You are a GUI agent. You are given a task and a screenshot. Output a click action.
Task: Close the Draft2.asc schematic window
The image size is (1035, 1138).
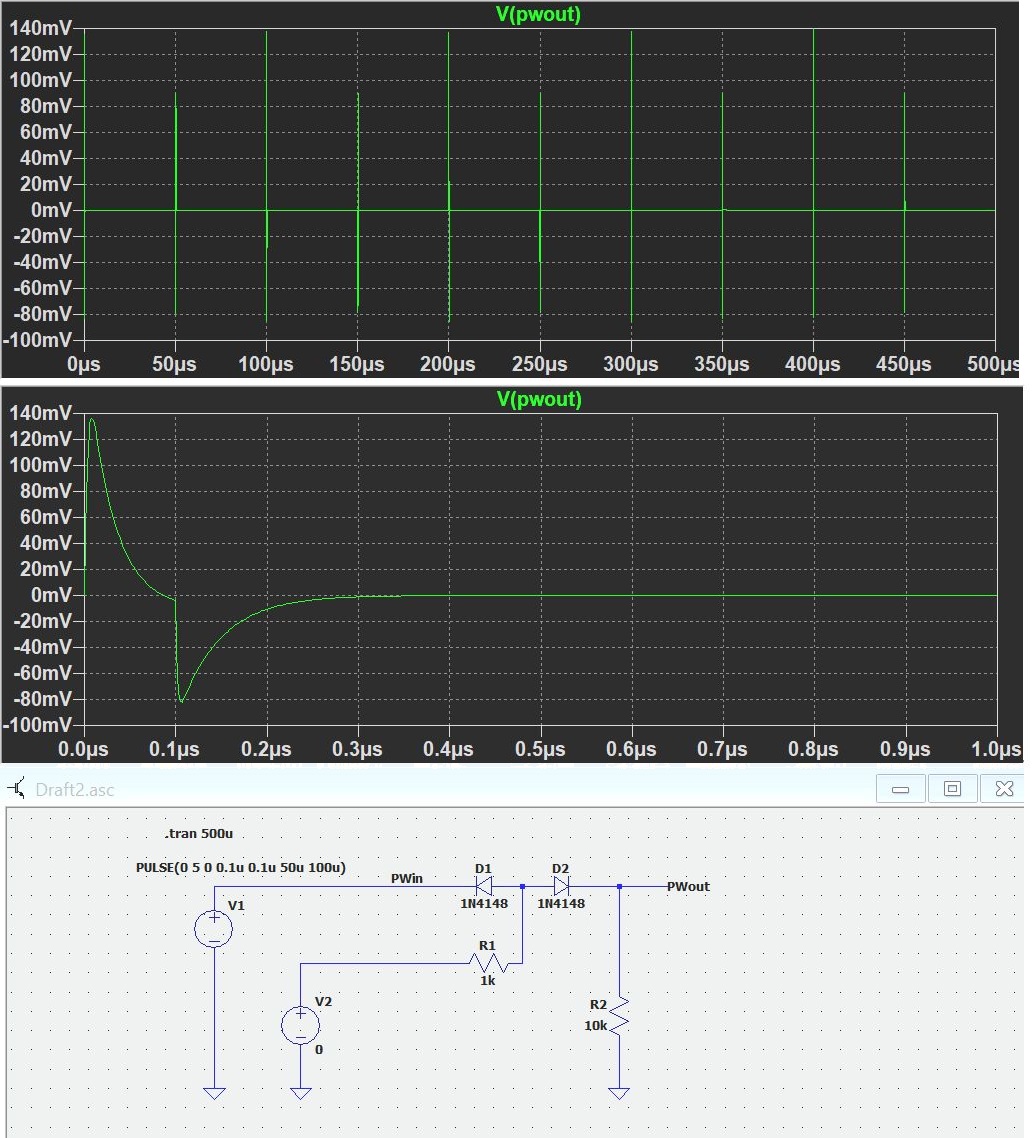pyautogui.click(x=1004, y=789)
